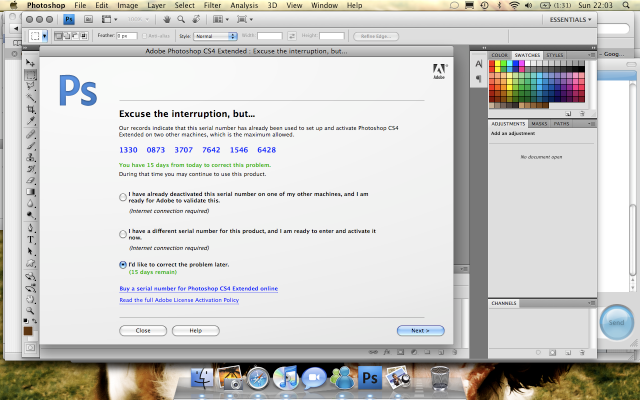Screen dimensions: 640x400
Task: Select the Zoom tool in toolbox
Action: click(x=30, y=311)
